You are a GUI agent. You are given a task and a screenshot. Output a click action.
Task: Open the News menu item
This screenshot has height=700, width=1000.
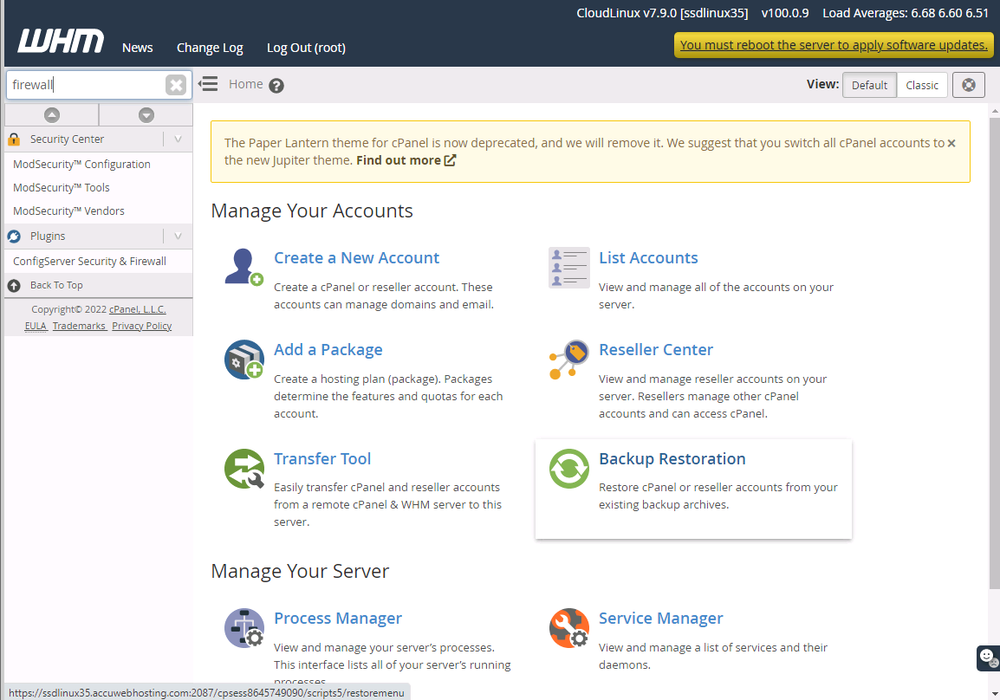pos(137,48)
